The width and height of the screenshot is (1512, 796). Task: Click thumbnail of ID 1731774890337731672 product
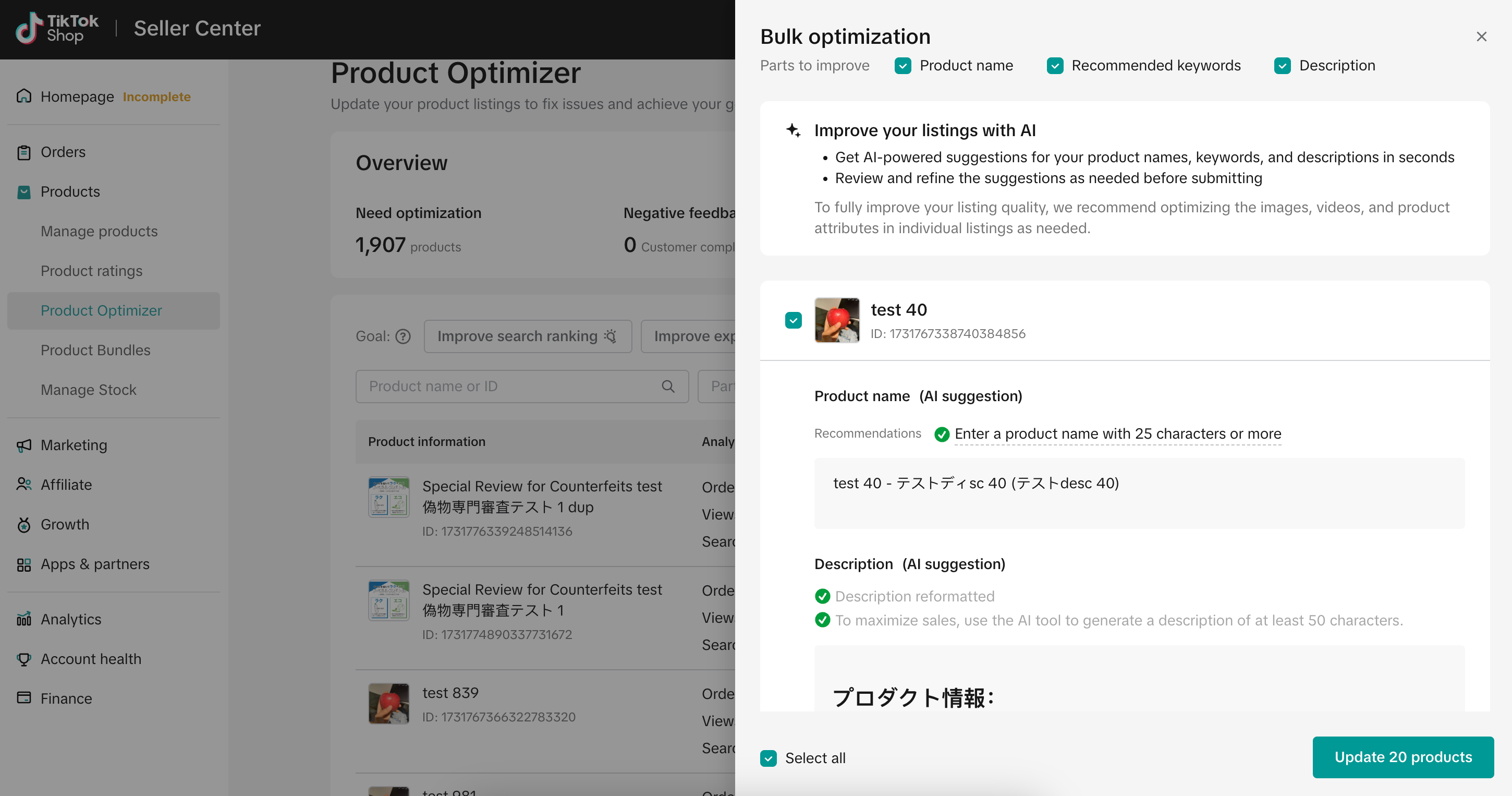point(388,600)
